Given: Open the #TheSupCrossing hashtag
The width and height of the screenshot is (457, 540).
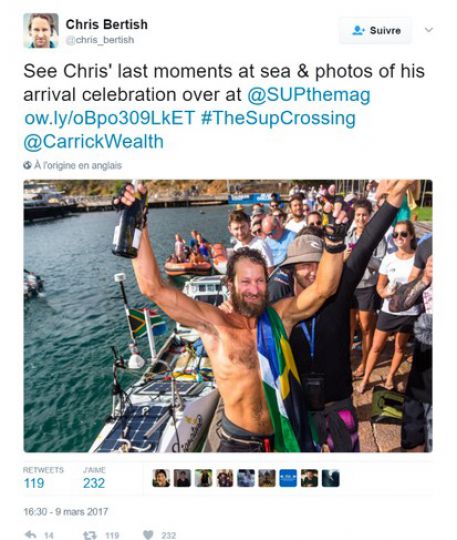Looking at the screenshot, I should [278, 118].
